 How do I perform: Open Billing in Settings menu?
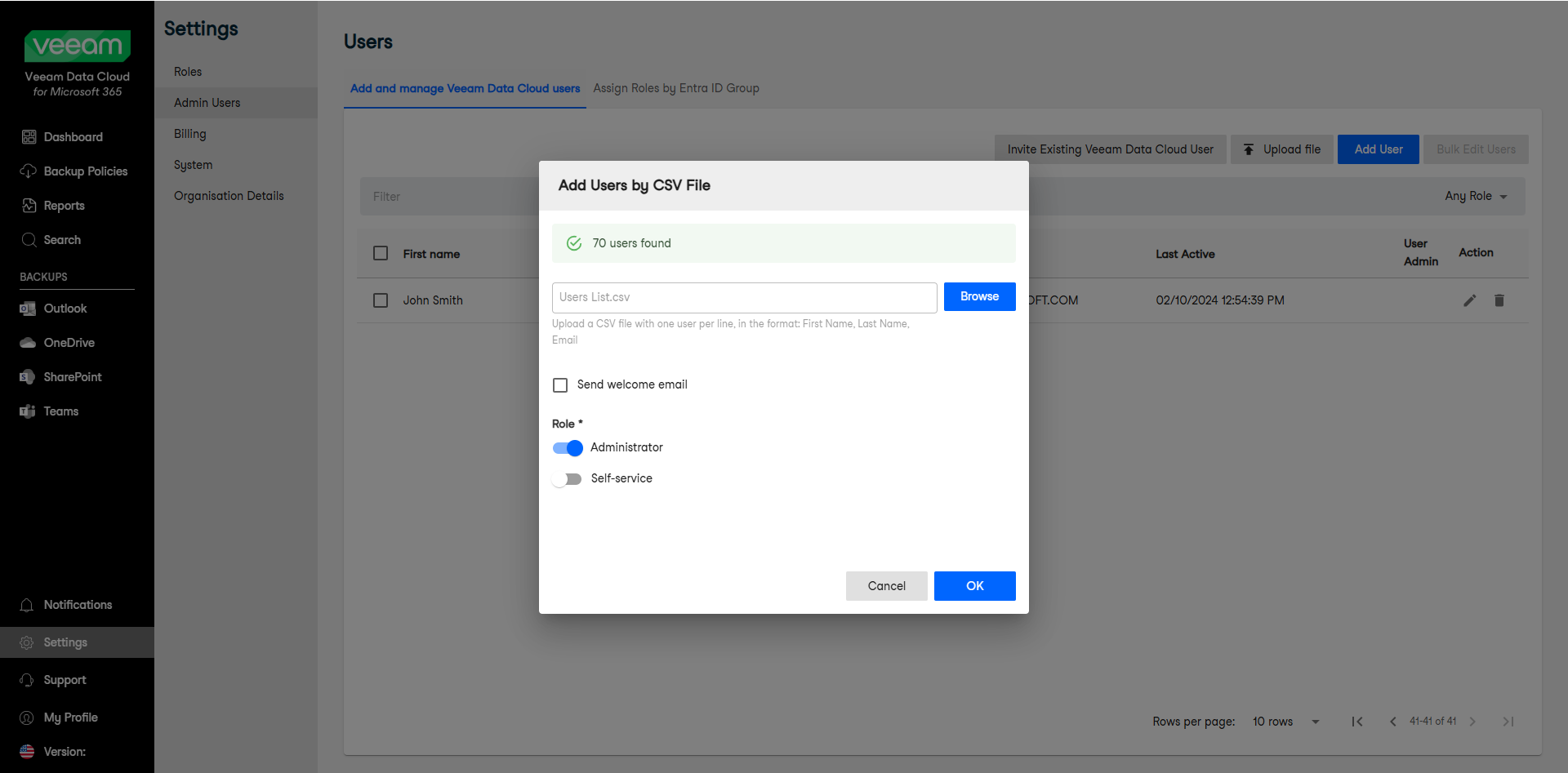click(236, 134)
